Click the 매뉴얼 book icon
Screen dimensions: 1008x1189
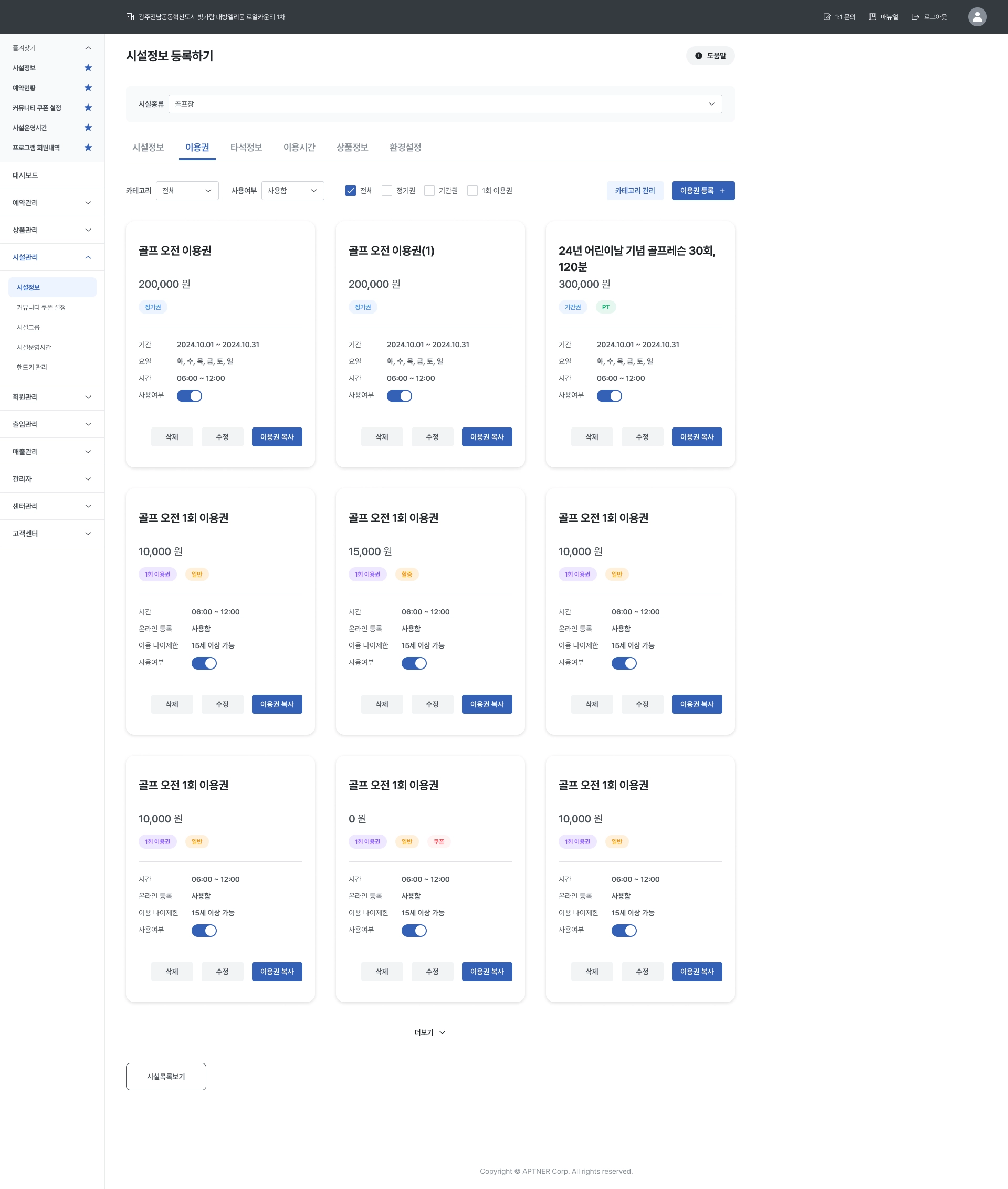pyautogui.click(x=872, y=17)
